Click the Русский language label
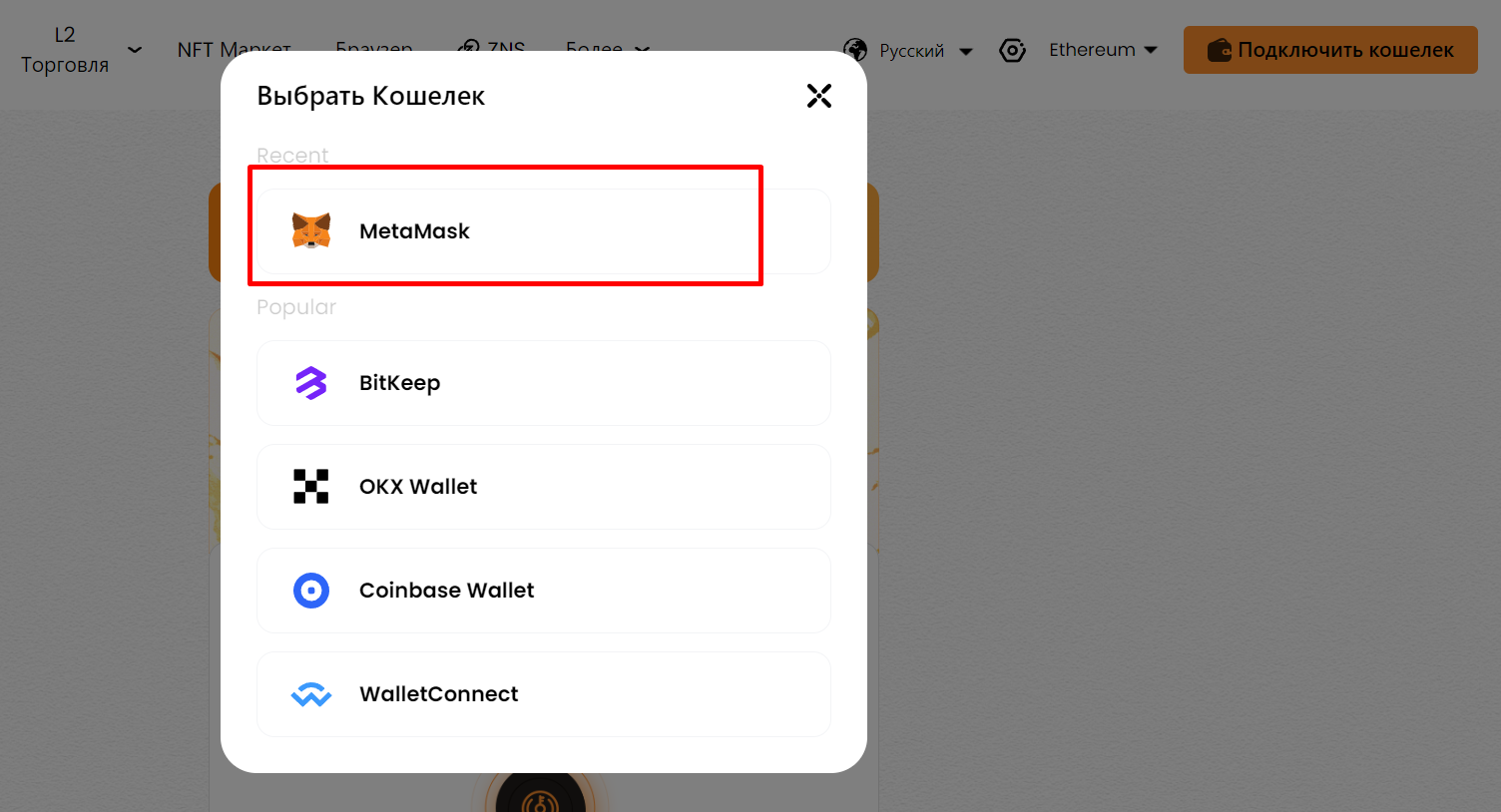The width and height of the screenshot is (1501, 812). click(911, 51)
